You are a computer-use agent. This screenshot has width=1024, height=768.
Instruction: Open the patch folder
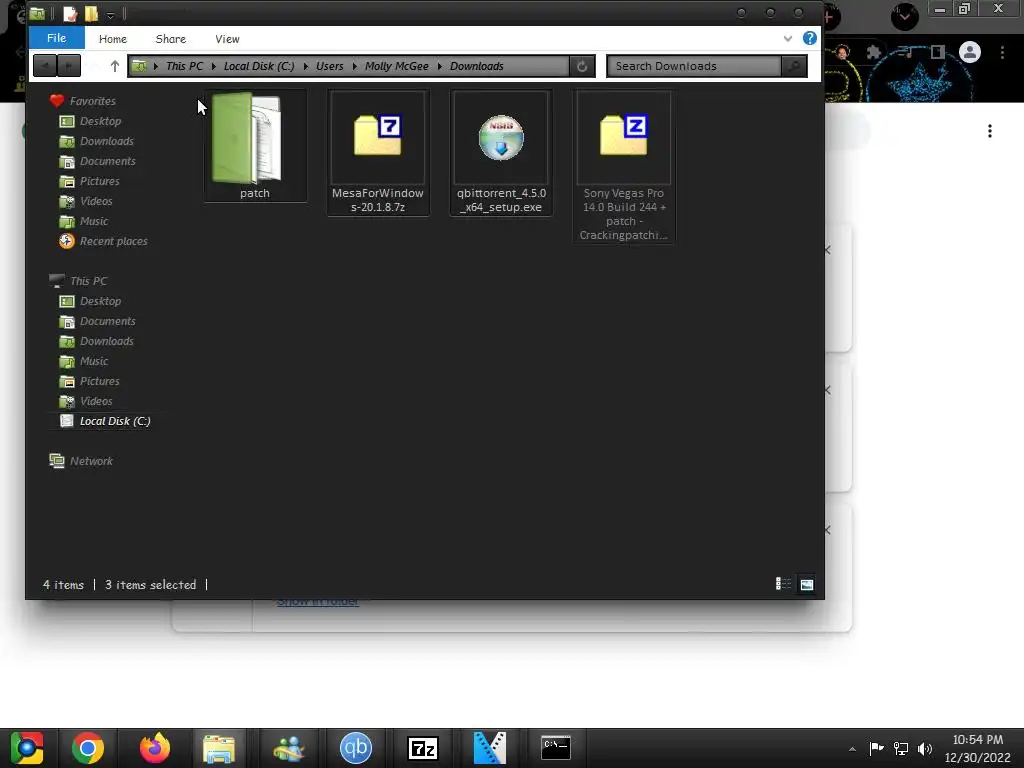coord(255,146)
